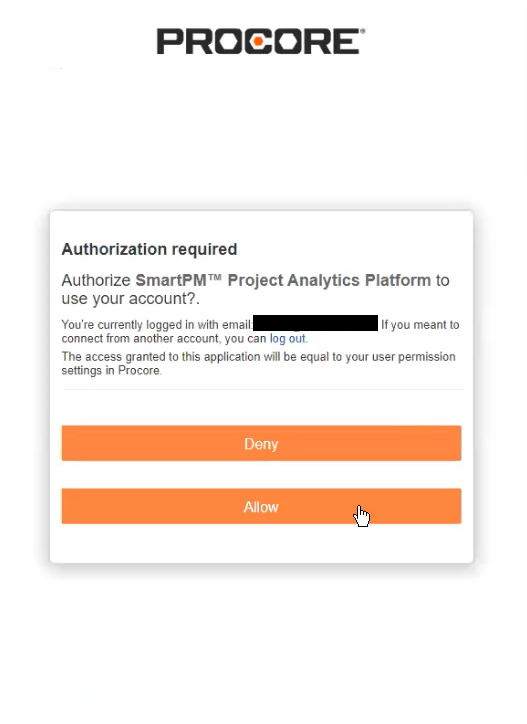527x724 pixels.
Task: Allow SmartPM to use your account
Action: 261,506
